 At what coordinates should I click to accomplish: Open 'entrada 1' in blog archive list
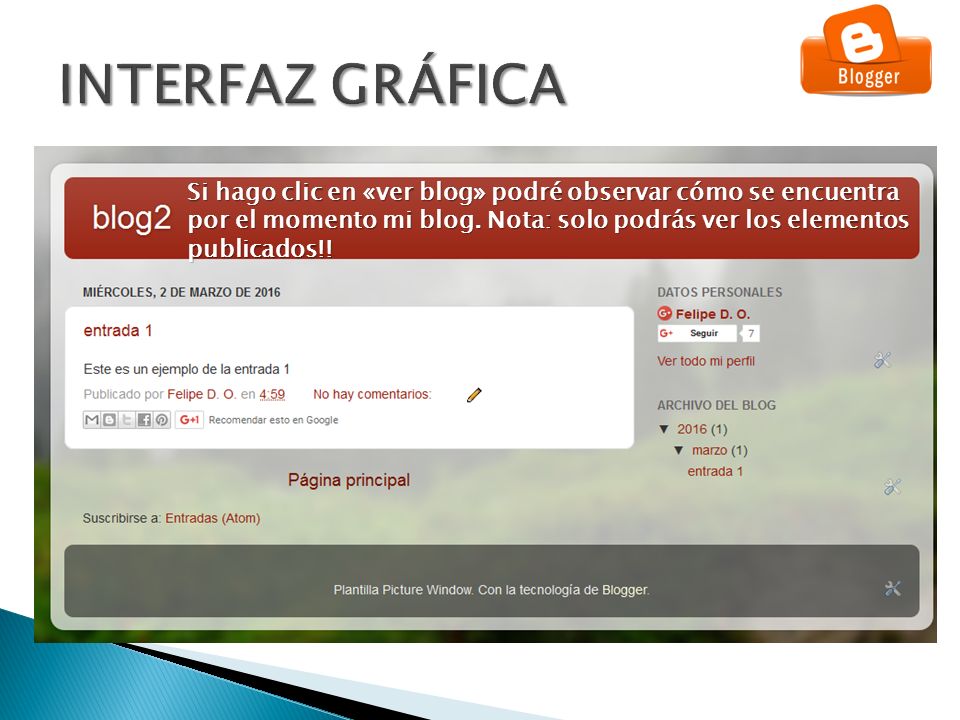715,471
